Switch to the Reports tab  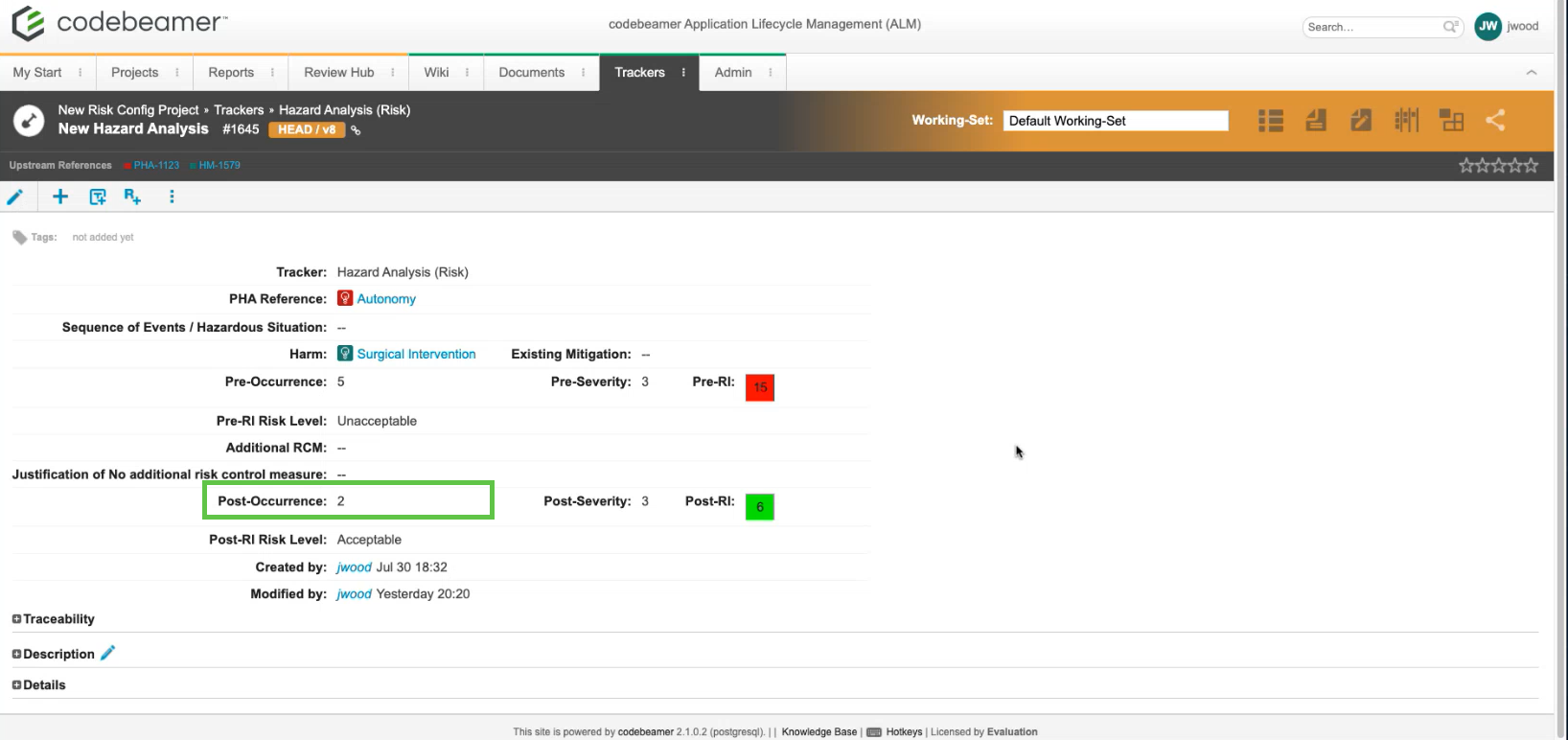point(231,73)
